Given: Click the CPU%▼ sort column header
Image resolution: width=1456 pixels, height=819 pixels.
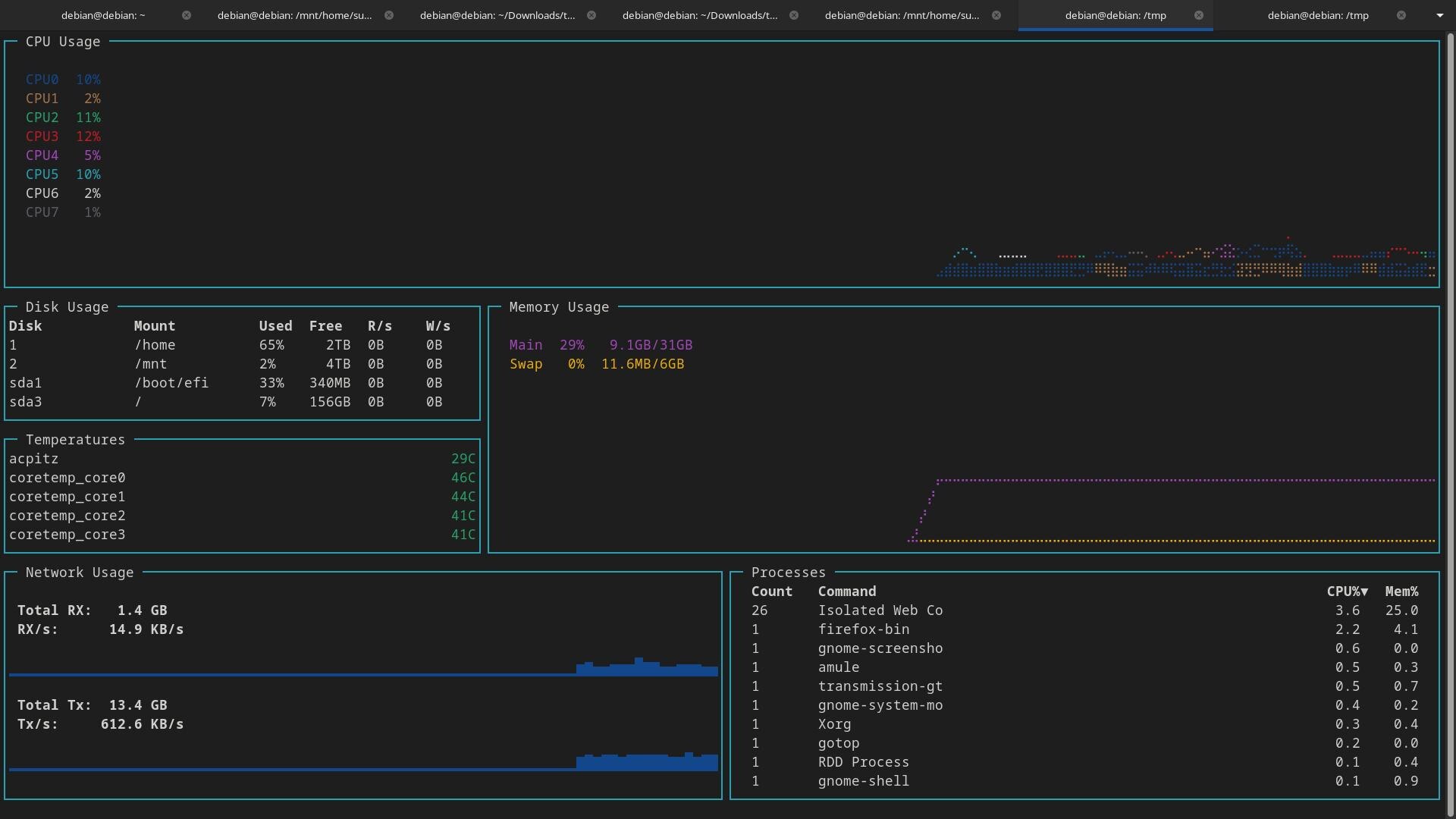Looking at the screenshot, I should coord(1347,591).
